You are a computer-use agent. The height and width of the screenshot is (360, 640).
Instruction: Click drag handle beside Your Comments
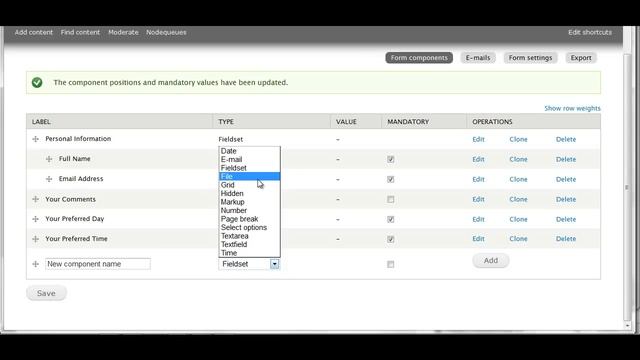pyautogui.click(x=36, y=199)
